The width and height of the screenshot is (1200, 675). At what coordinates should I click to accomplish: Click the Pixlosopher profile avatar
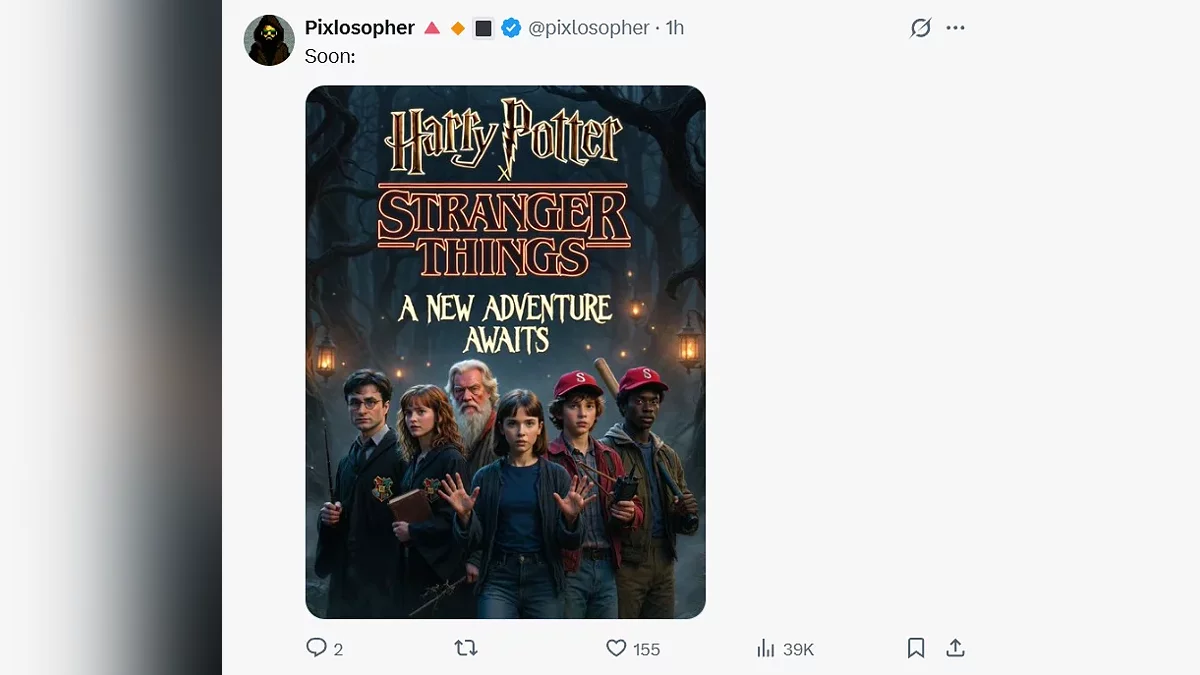pos(269,41)
